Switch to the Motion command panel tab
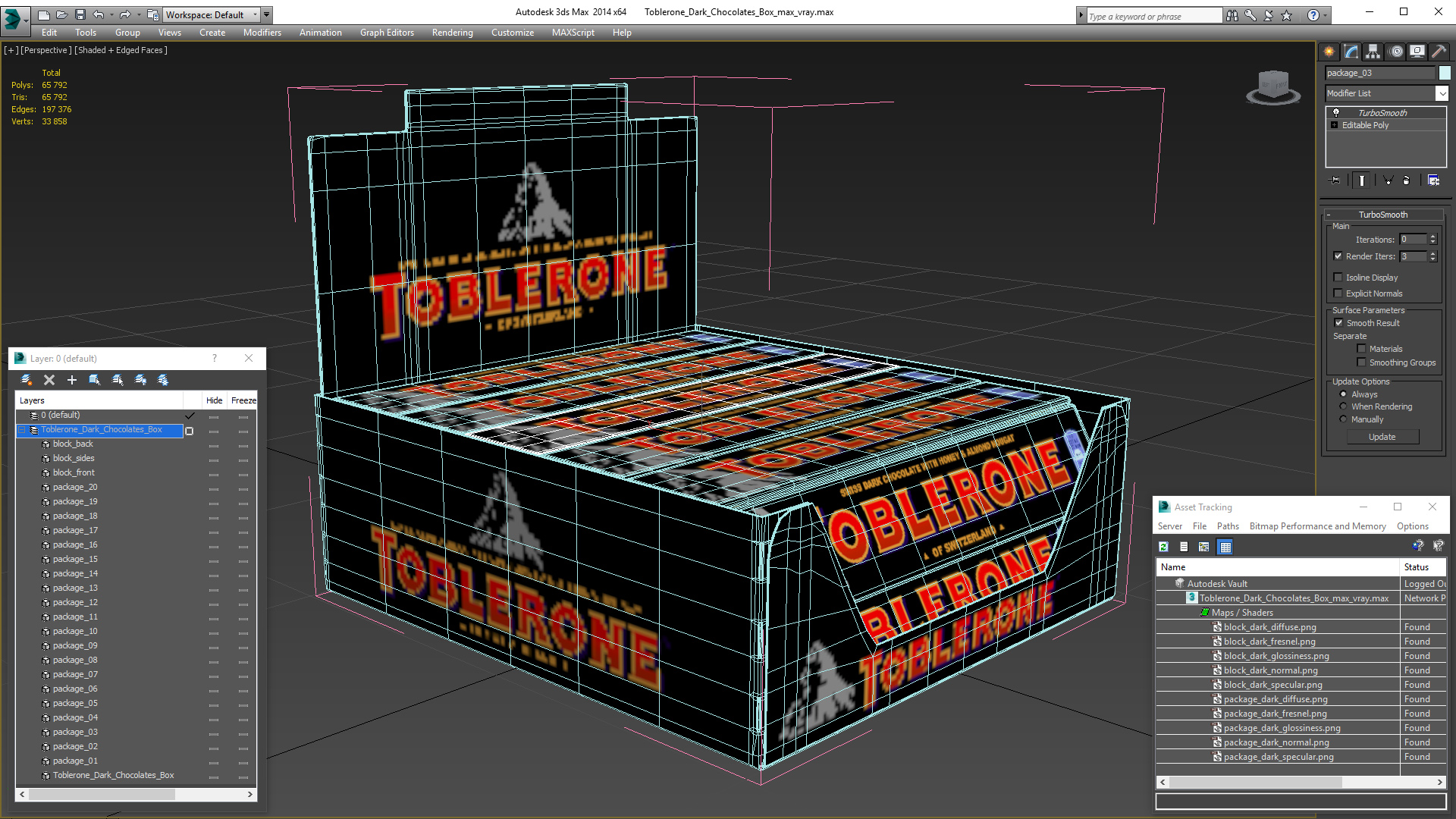Image resolution: width=1456 pixels, height=819 pixels. pyautogui.click(x=1397, y=52)
